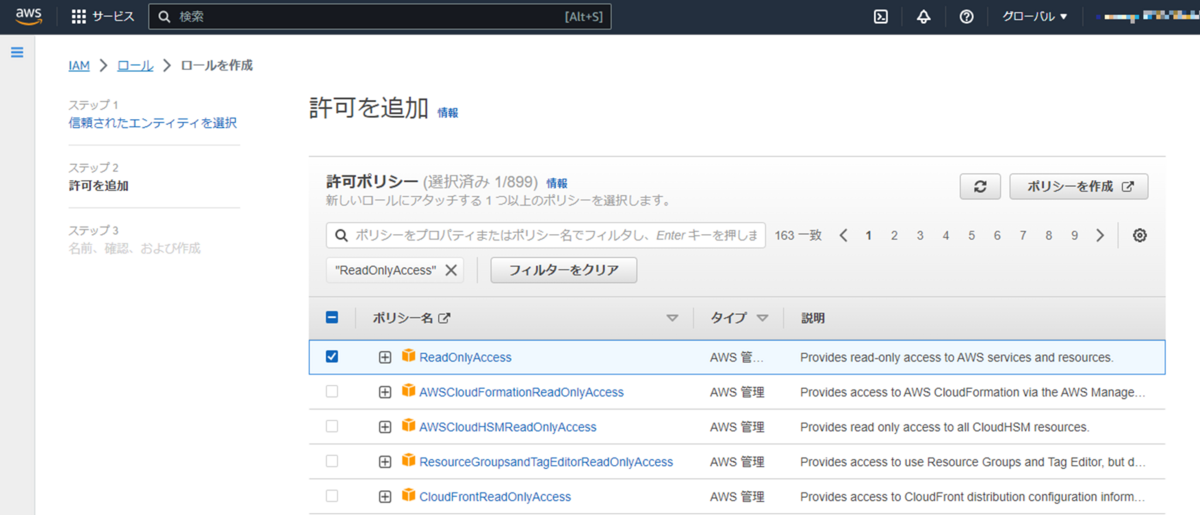The width and height of the screenshot is (1200, 515).
Task: Refresh the policy list
Action: click(980, 187)
